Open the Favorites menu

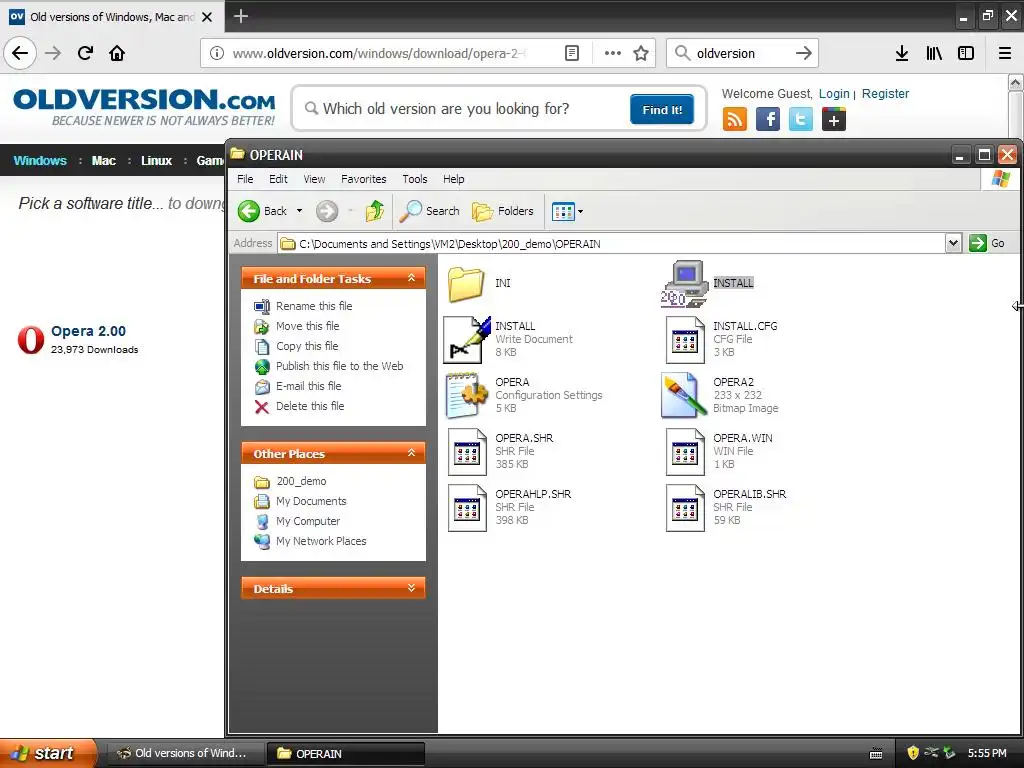point(364,179)
